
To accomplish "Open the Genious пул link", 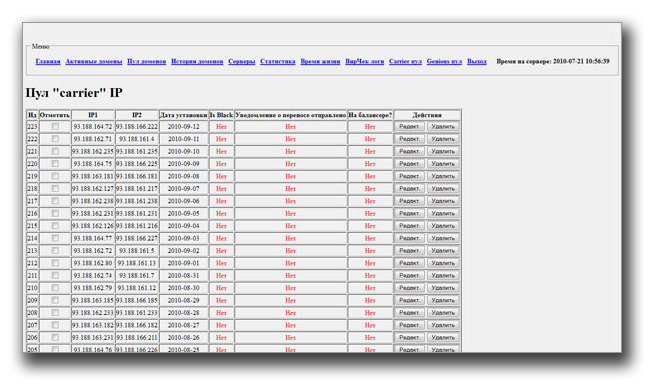I will [444, 61].
